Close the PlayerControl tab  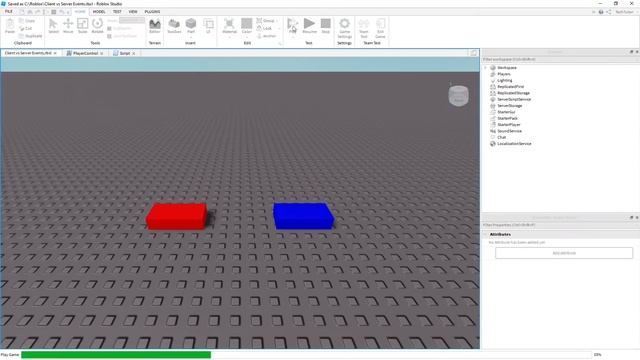[102, 53]
